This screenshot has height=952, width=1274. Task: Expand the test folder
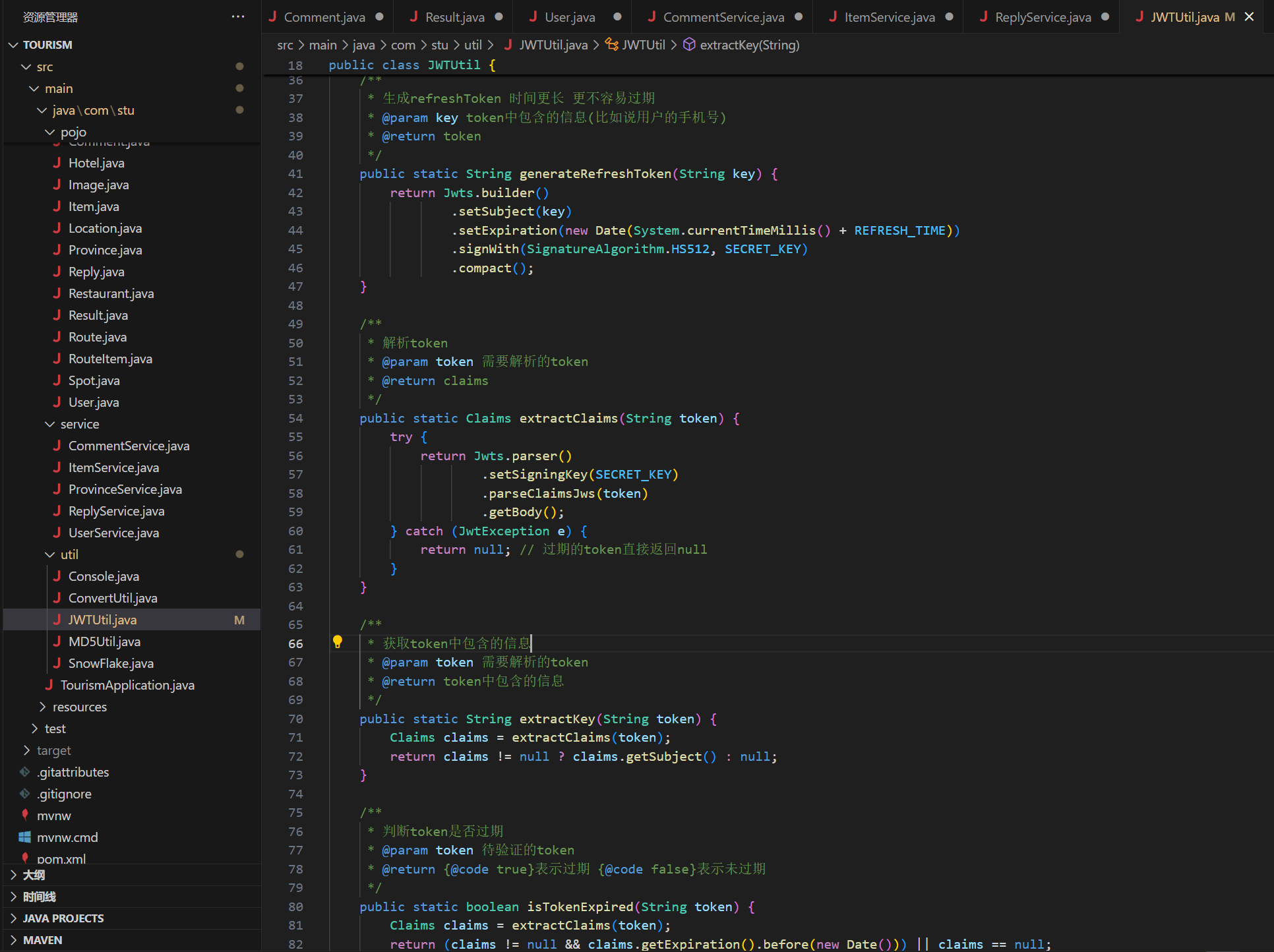point(34,729)
